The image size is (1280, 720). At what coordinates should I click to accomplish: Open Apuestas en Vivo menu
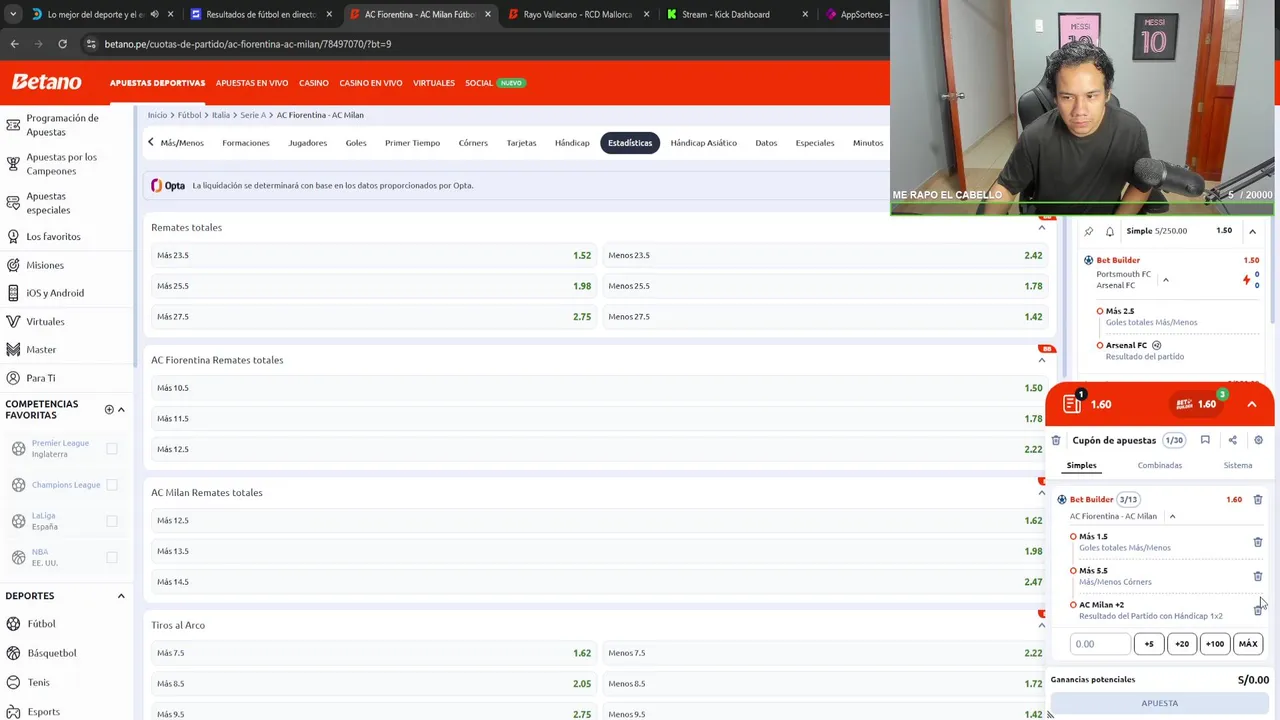coord(251,83)
